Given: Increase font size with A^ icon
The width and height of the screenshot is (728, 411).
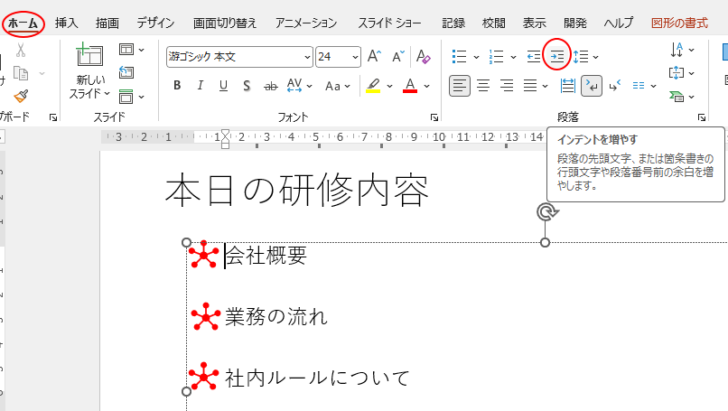Looking at the screenshot, I should (x=374, y=57).
